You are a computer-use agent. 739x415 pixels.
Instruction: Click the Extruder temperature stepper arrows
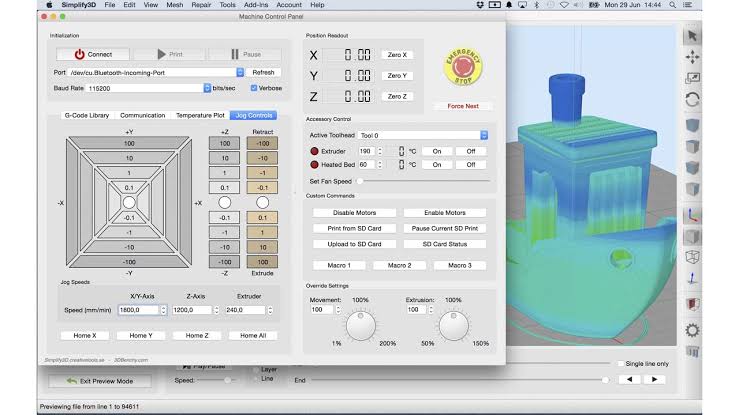pyautogui.click(x=379, y=151)
